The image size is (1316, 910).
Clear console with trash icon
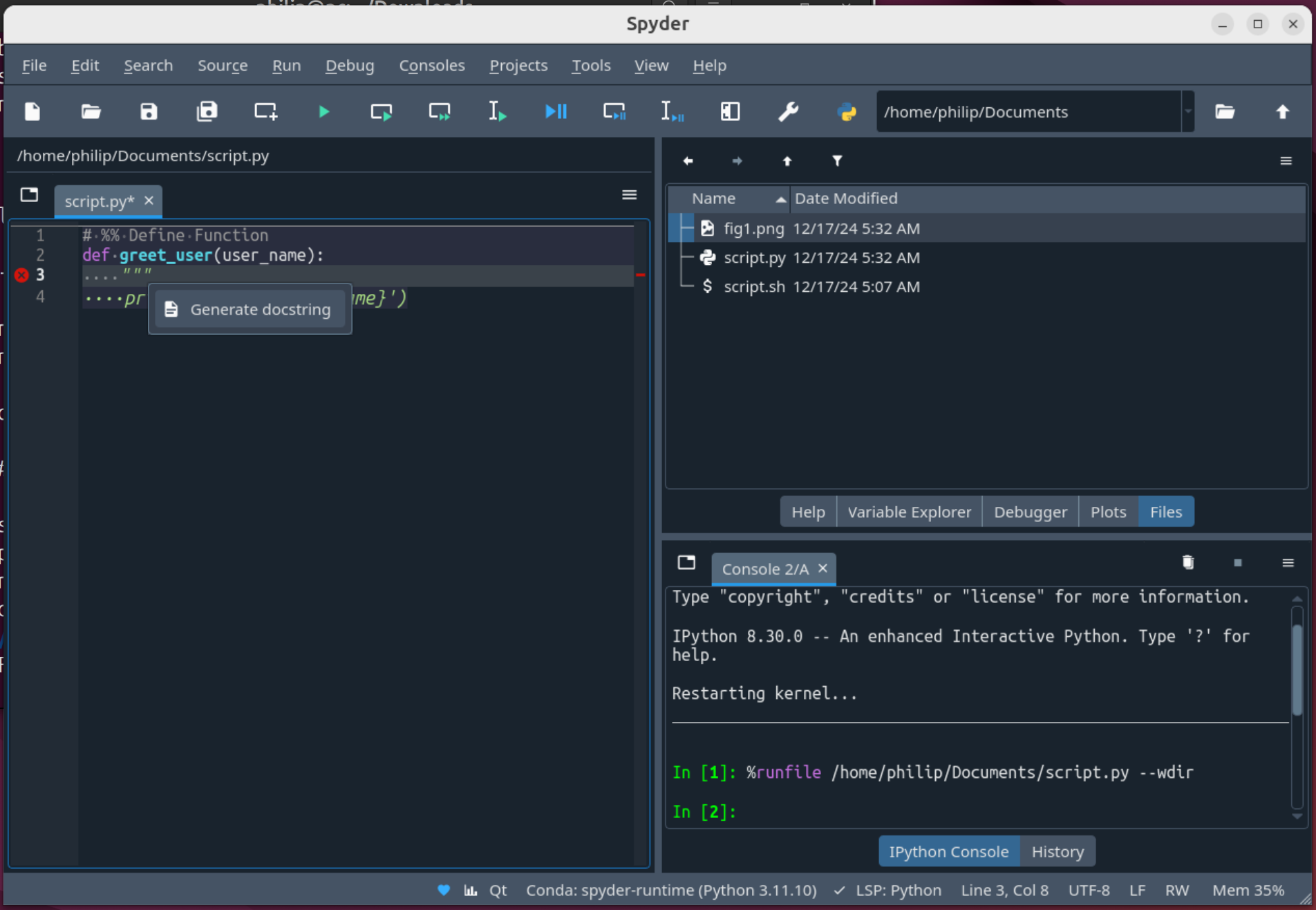[x=1188, y=562]
